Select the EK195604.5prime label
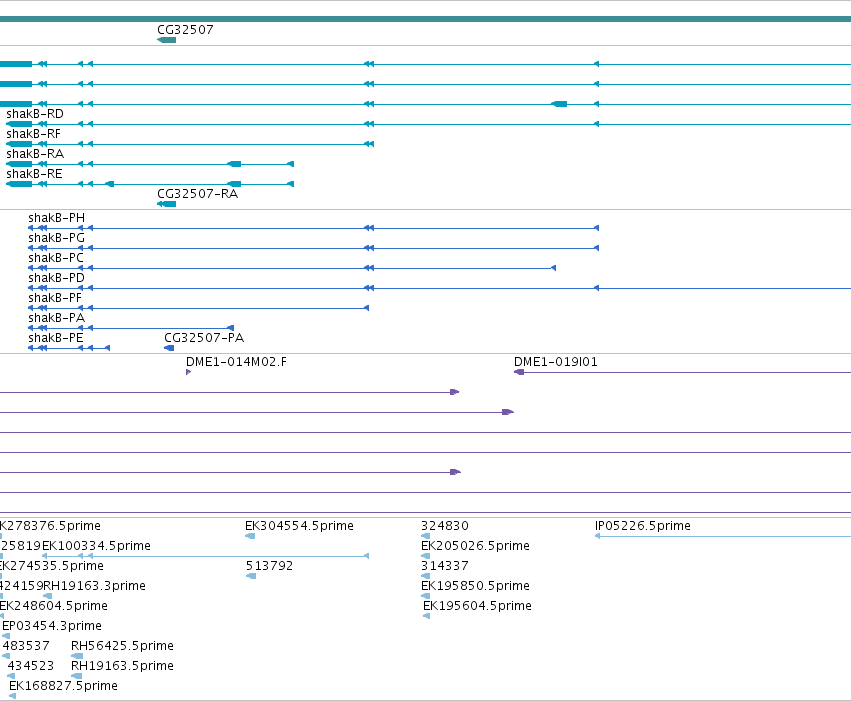851x701 pixels. pos(477,607)
